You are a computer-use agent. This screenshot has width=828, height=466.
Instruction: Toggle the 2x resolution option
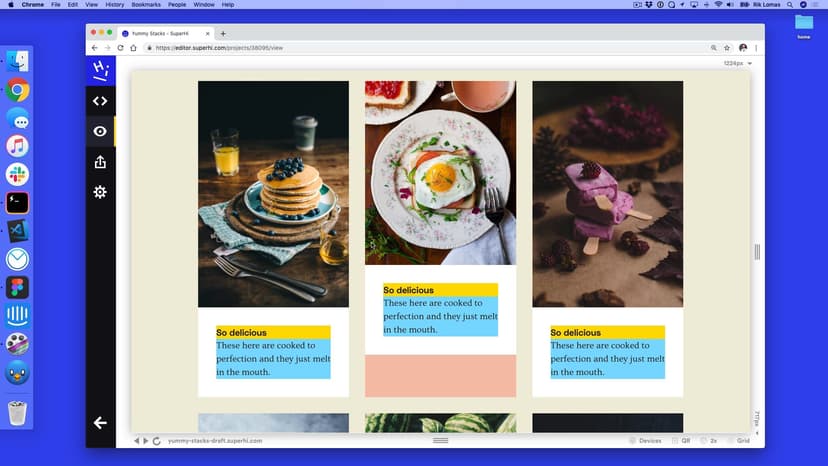pyautogui.click(x=709, y=441)
